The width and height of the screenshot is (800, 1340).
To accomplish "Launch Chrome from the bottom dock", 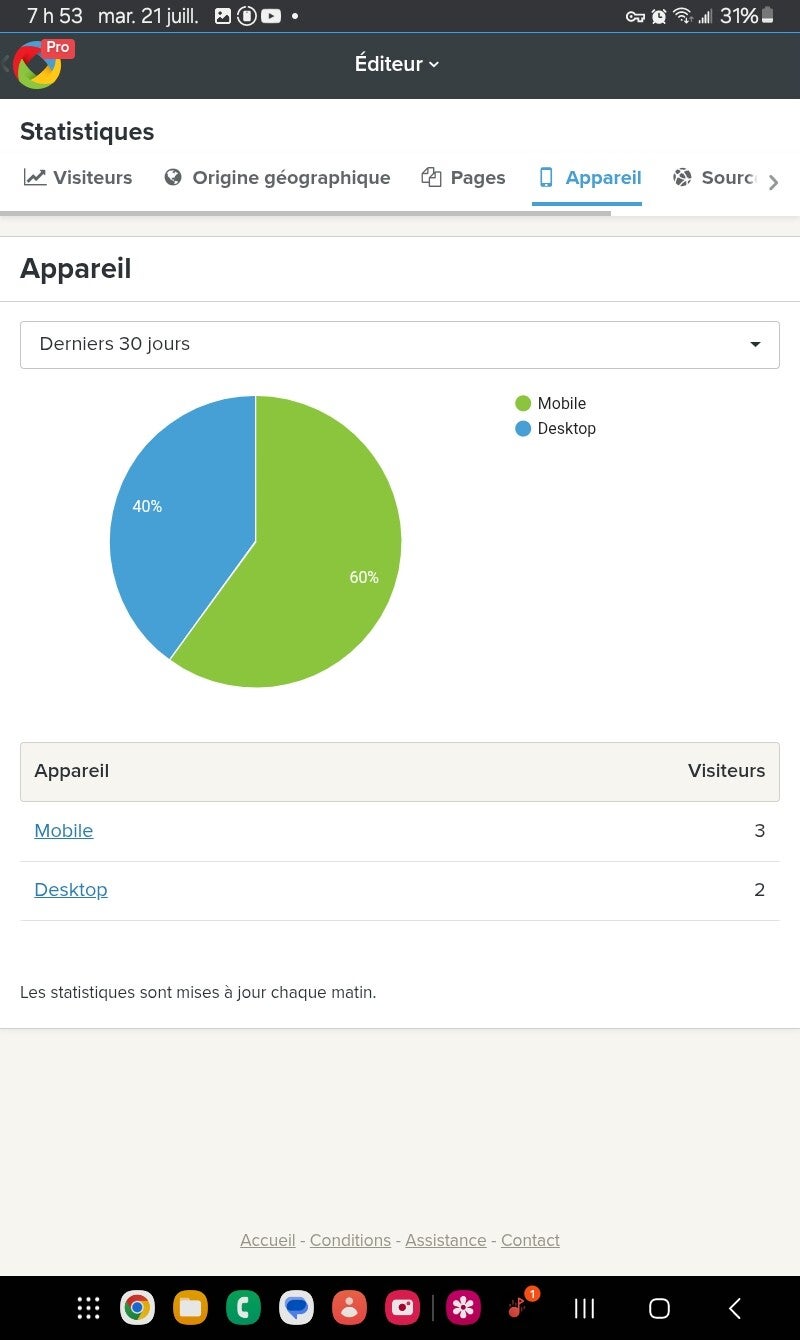I will click(137, 1307).
